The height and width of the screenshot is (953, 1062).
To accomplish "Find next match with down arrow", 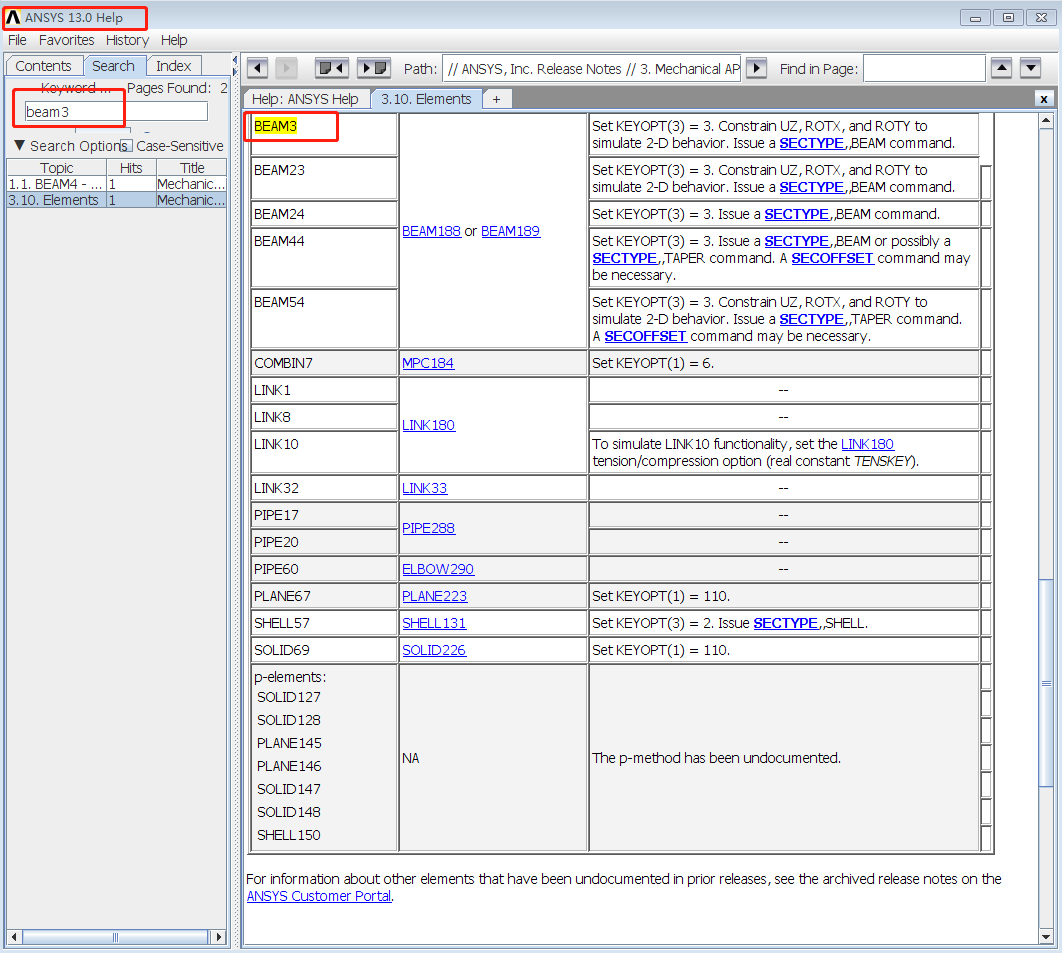I will [x=1030, y=68].
